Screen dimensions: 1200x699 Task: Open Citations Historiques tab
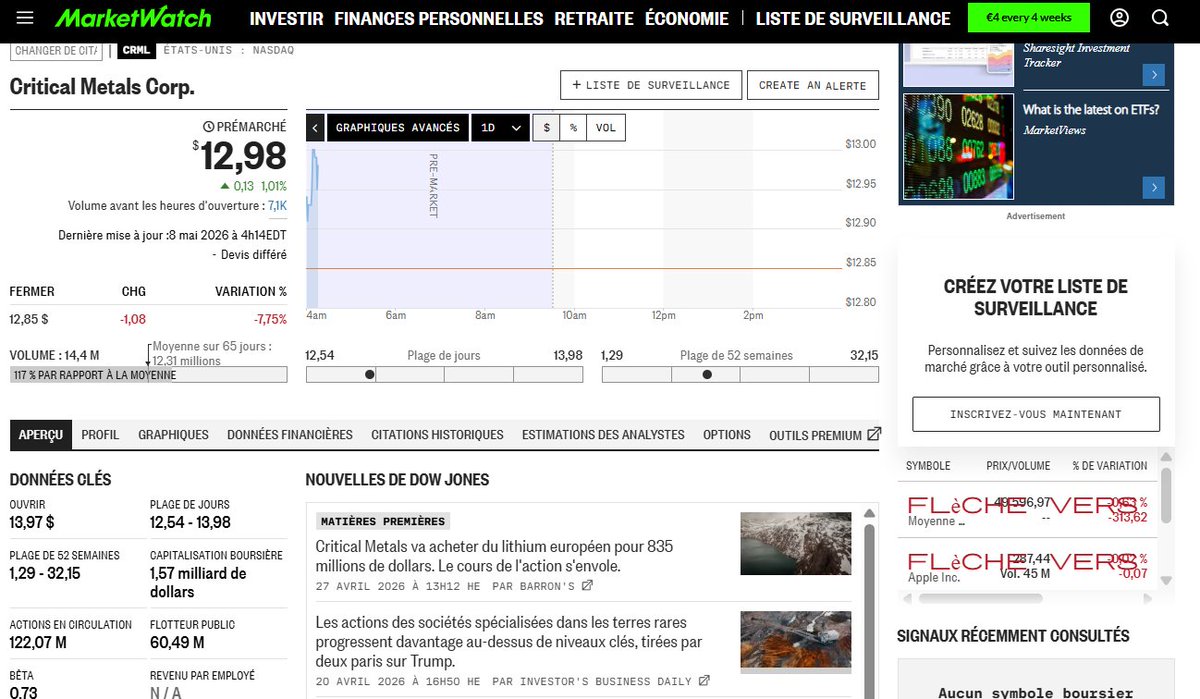[437, 435]
